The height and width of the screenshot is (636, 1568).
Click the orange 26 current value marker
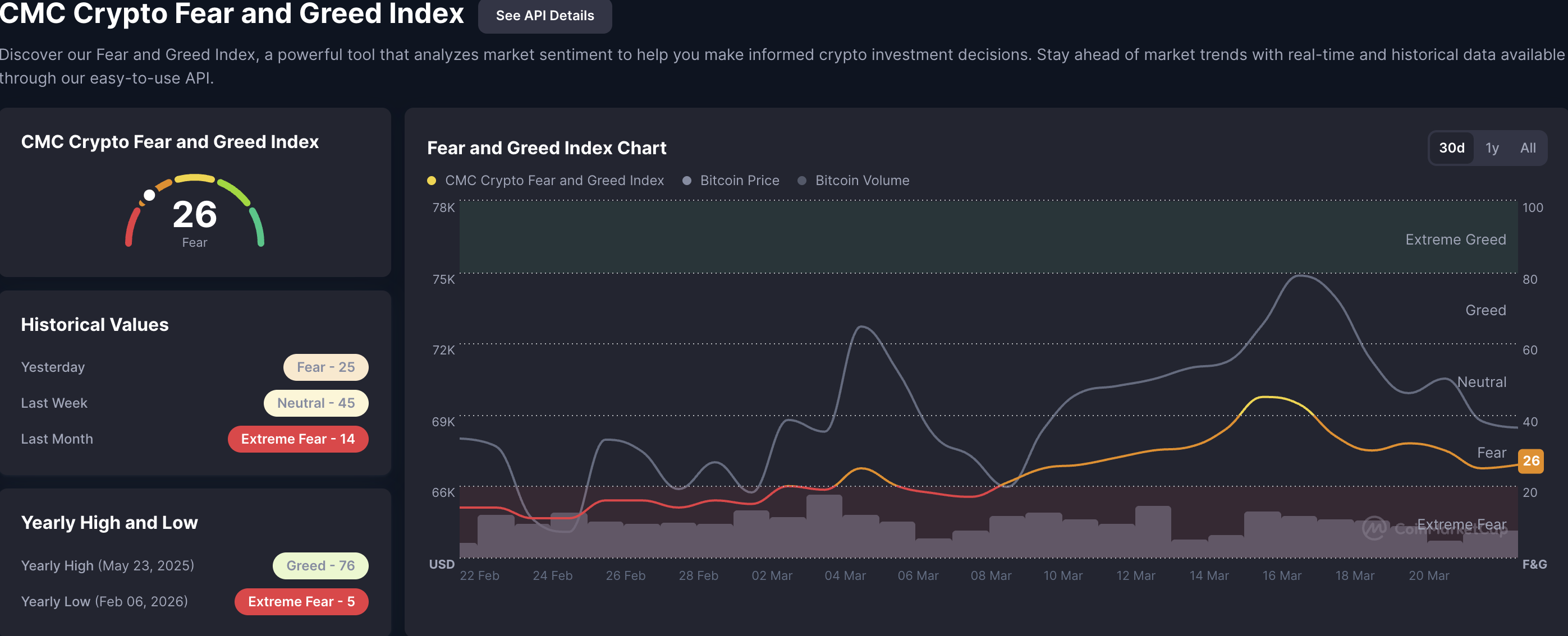pos(1530,461)
